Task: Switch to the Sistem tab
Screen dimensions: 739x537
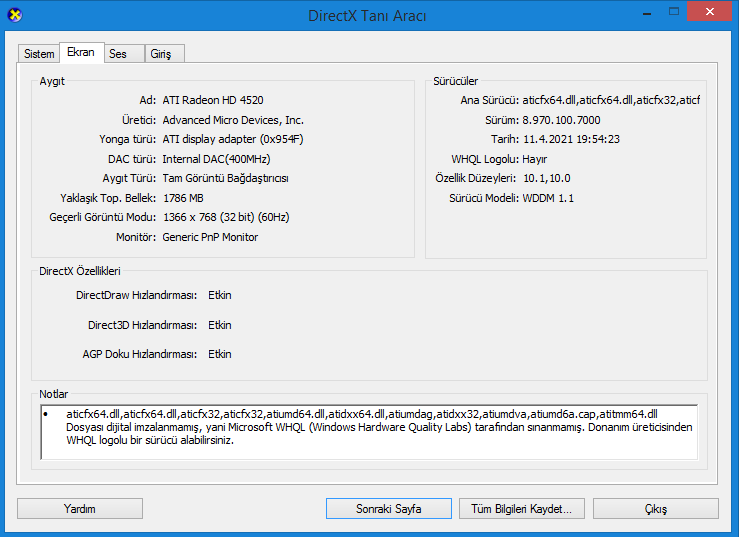Action: pos(39,54)
